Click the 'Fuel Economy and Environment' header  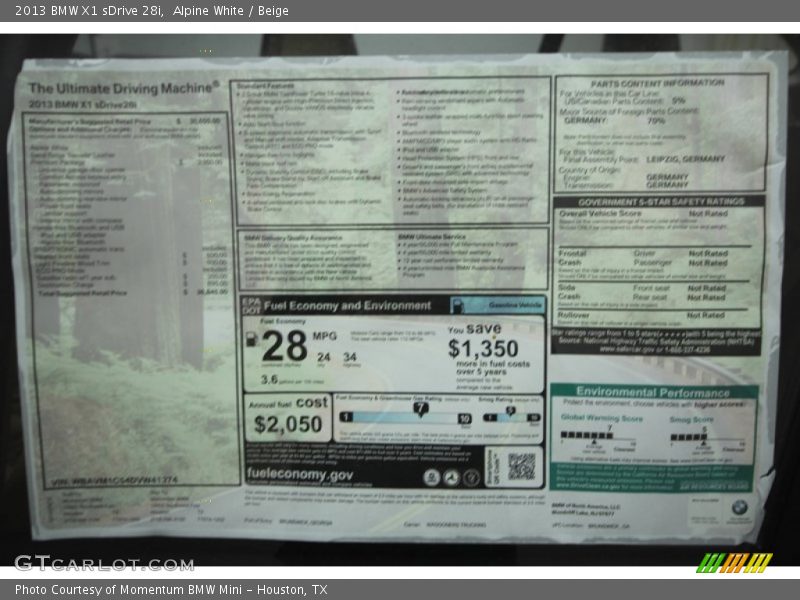pos(347,306)
